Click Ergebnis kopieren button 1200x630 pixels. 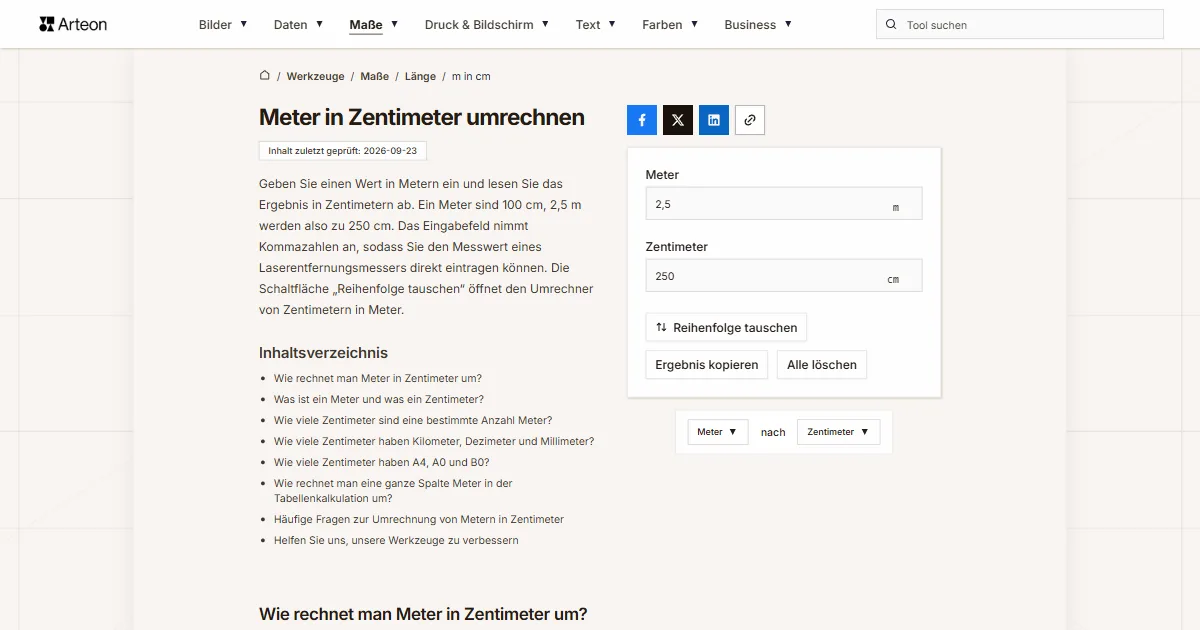pos(707,365)
